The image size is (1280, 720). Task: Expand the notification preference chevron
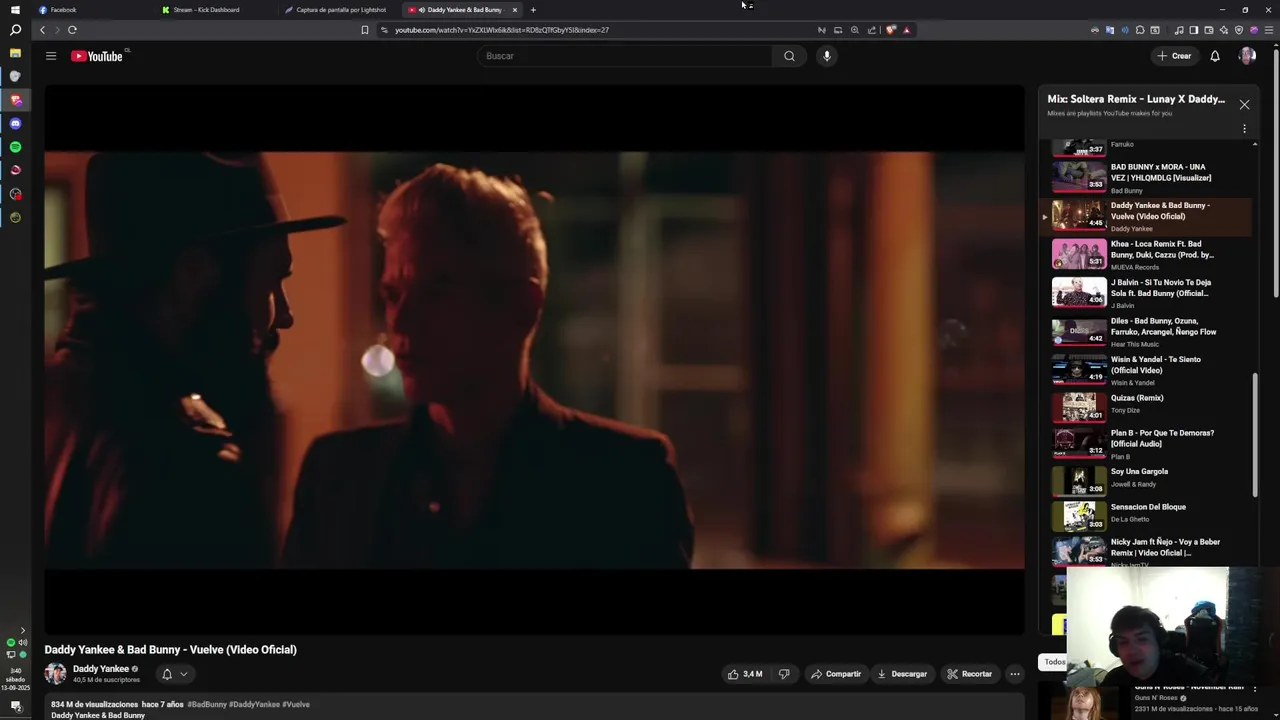point(183,674)
